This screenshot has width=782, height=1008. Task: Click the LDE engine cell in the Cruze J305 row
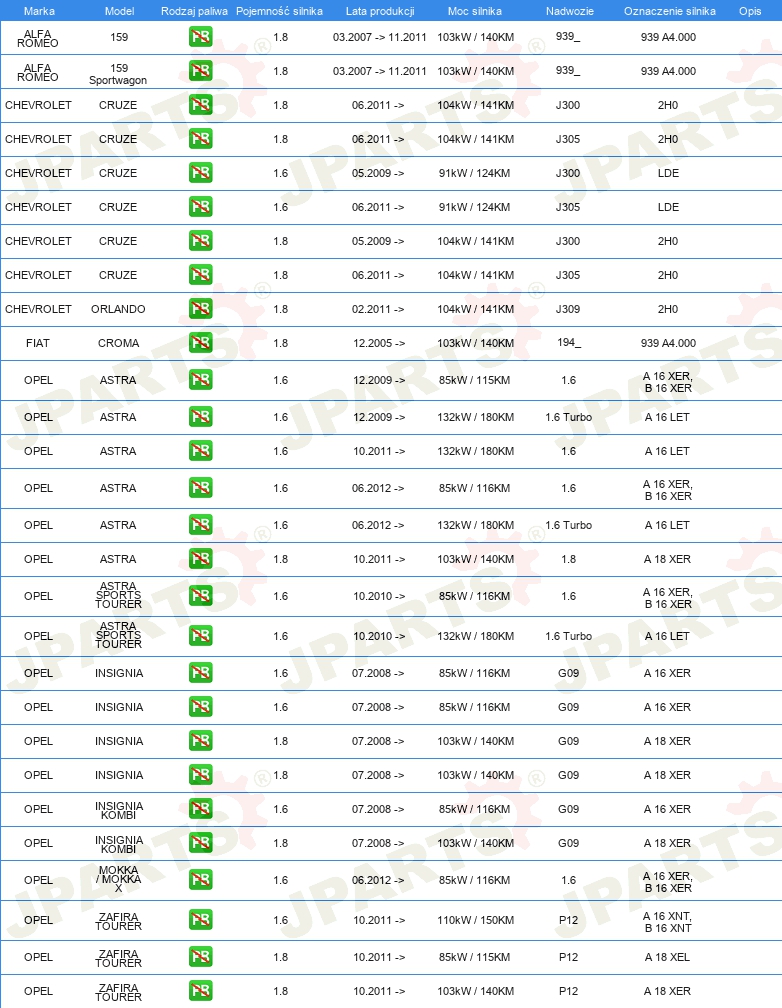tap(668, 207)
